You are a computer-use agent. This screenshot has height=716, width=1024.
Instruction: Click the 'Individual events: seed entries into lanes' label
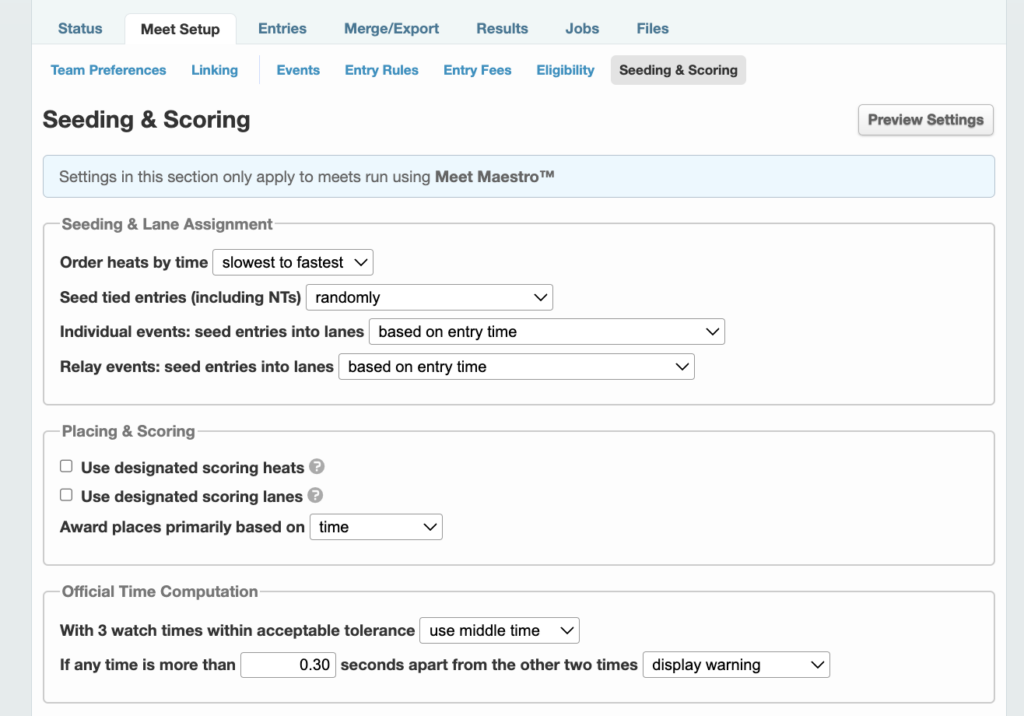pyautogui.click(x=212, y=332)
